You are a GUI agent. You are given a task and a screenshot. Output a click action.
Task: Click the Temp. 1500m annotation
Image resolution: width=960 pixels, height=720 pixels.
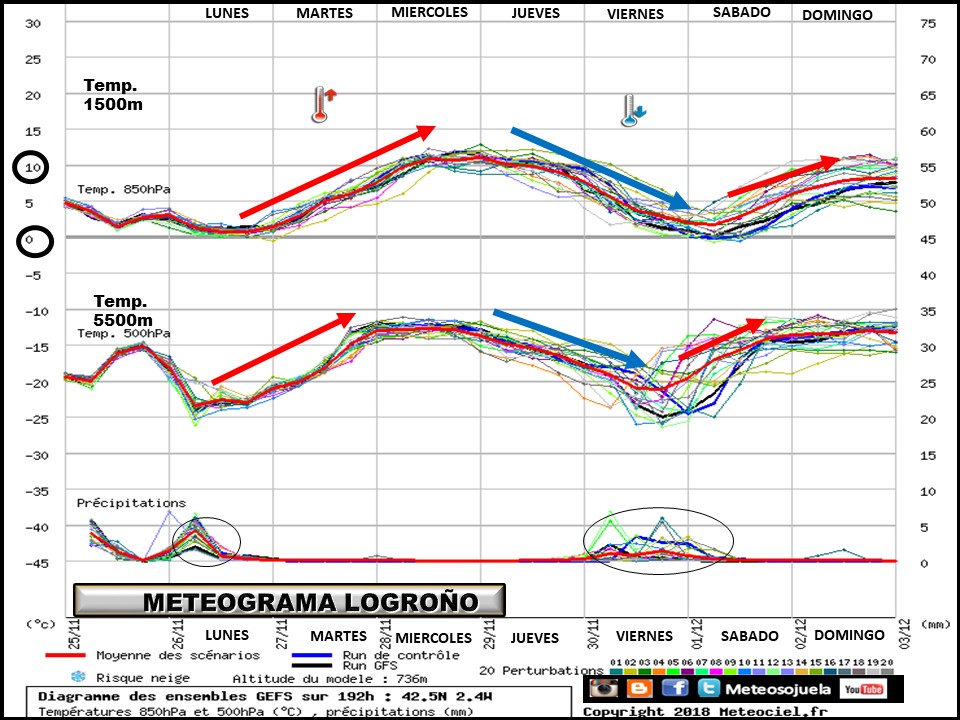[x=113, y=95]
